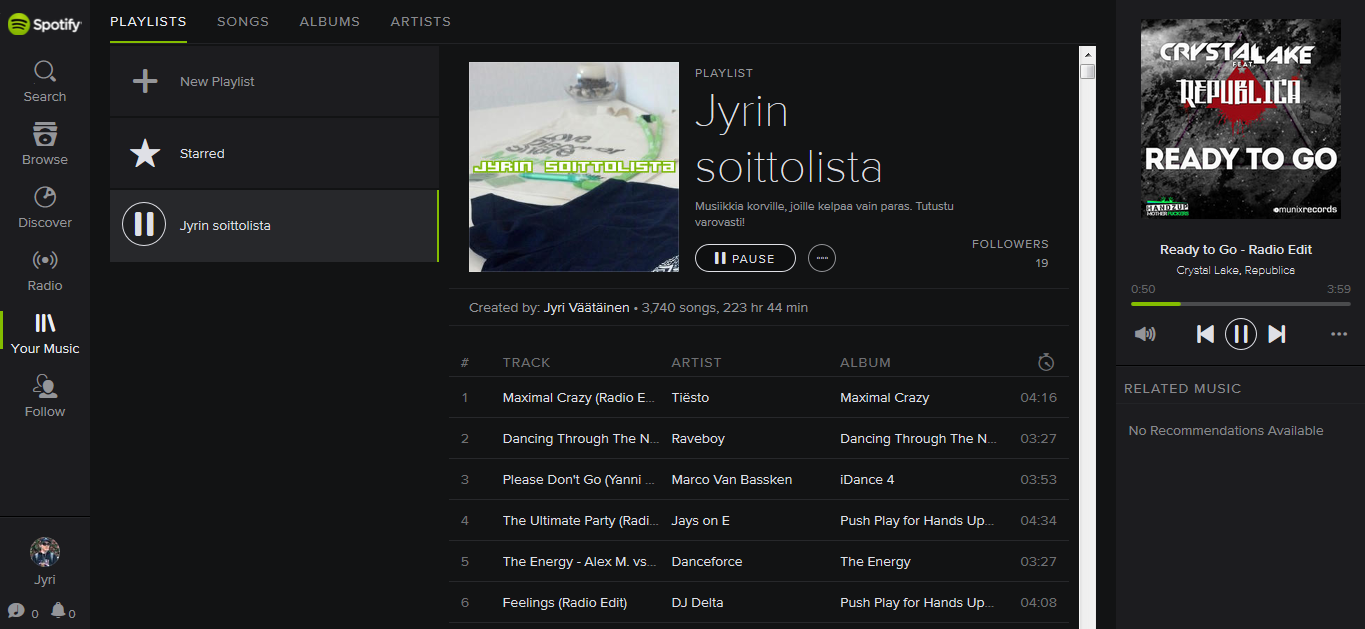Go to the Discover page
Viewport: 1365px width, 629px height.
coord(45,208)
